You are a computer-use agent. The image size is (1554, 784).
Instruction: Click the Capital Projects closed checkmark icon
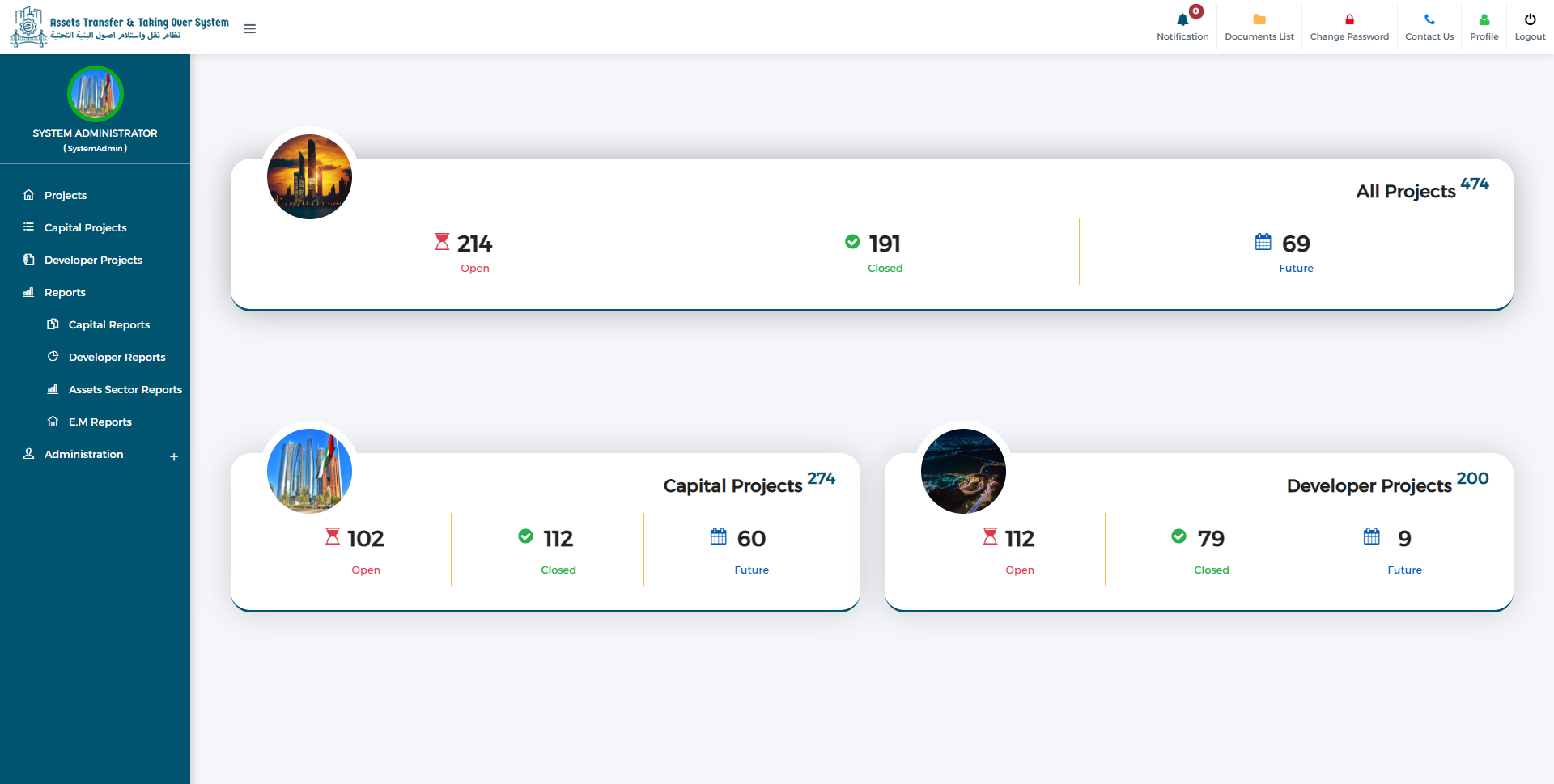[x=526, y=536]
